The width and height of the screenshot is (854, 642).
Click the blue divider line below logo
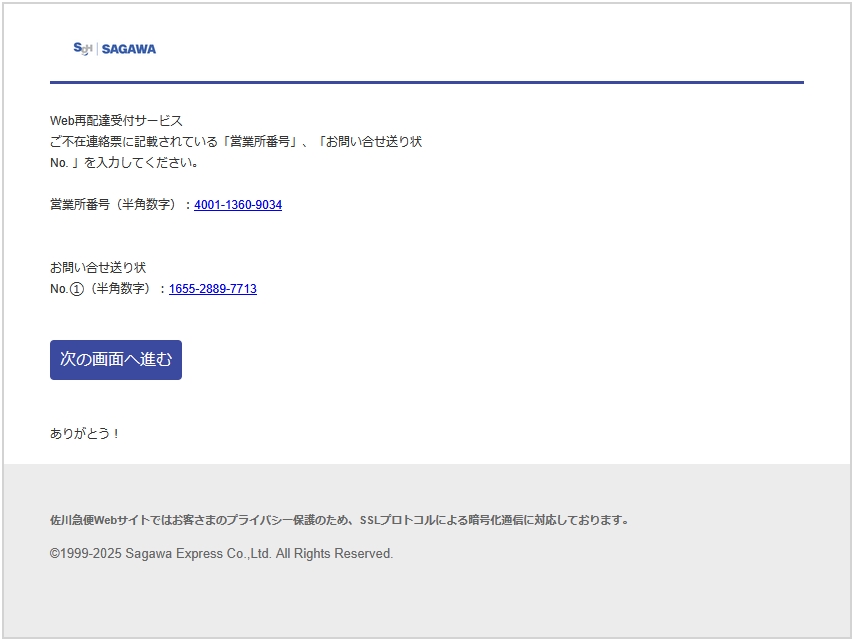tap(426, 82)
